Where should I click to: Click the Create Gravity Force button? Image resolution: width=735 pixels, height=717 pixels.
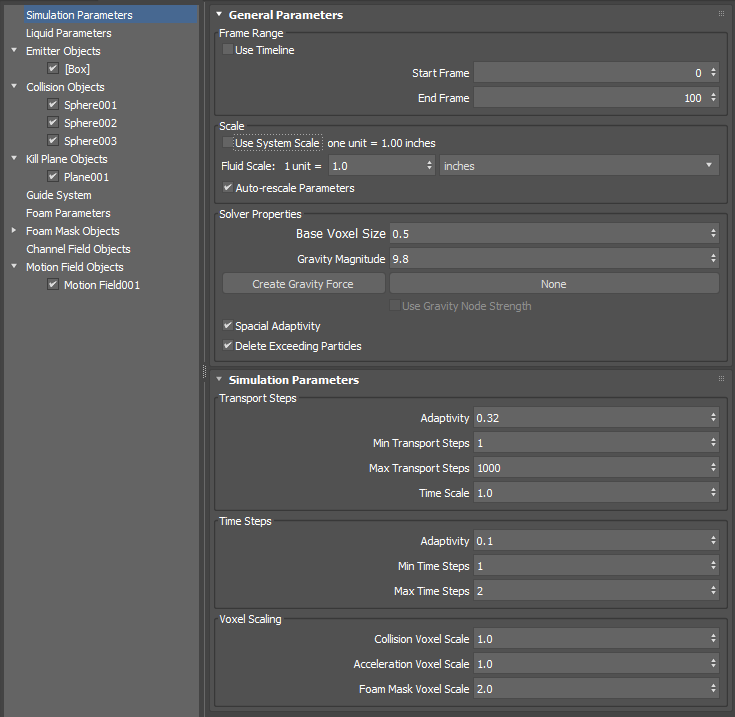point(304,284)
